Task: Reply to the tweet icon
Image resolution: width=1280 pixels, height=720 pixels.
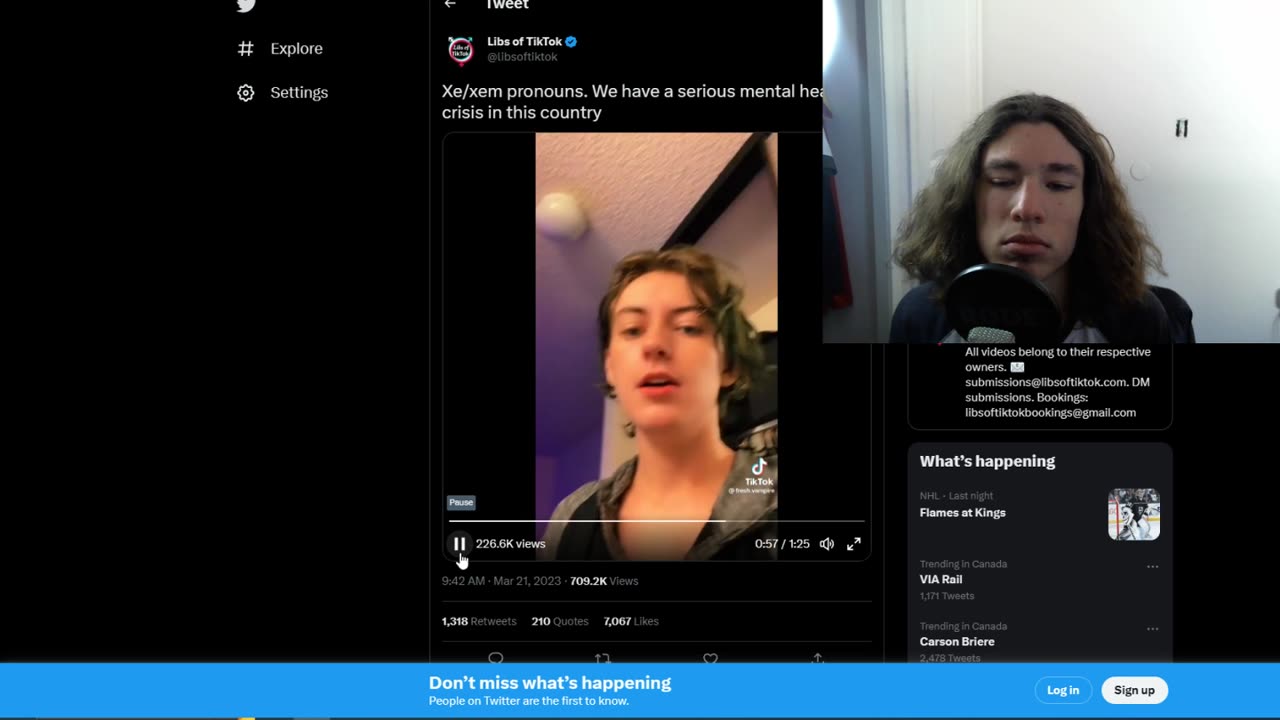Action: point(495,659)
